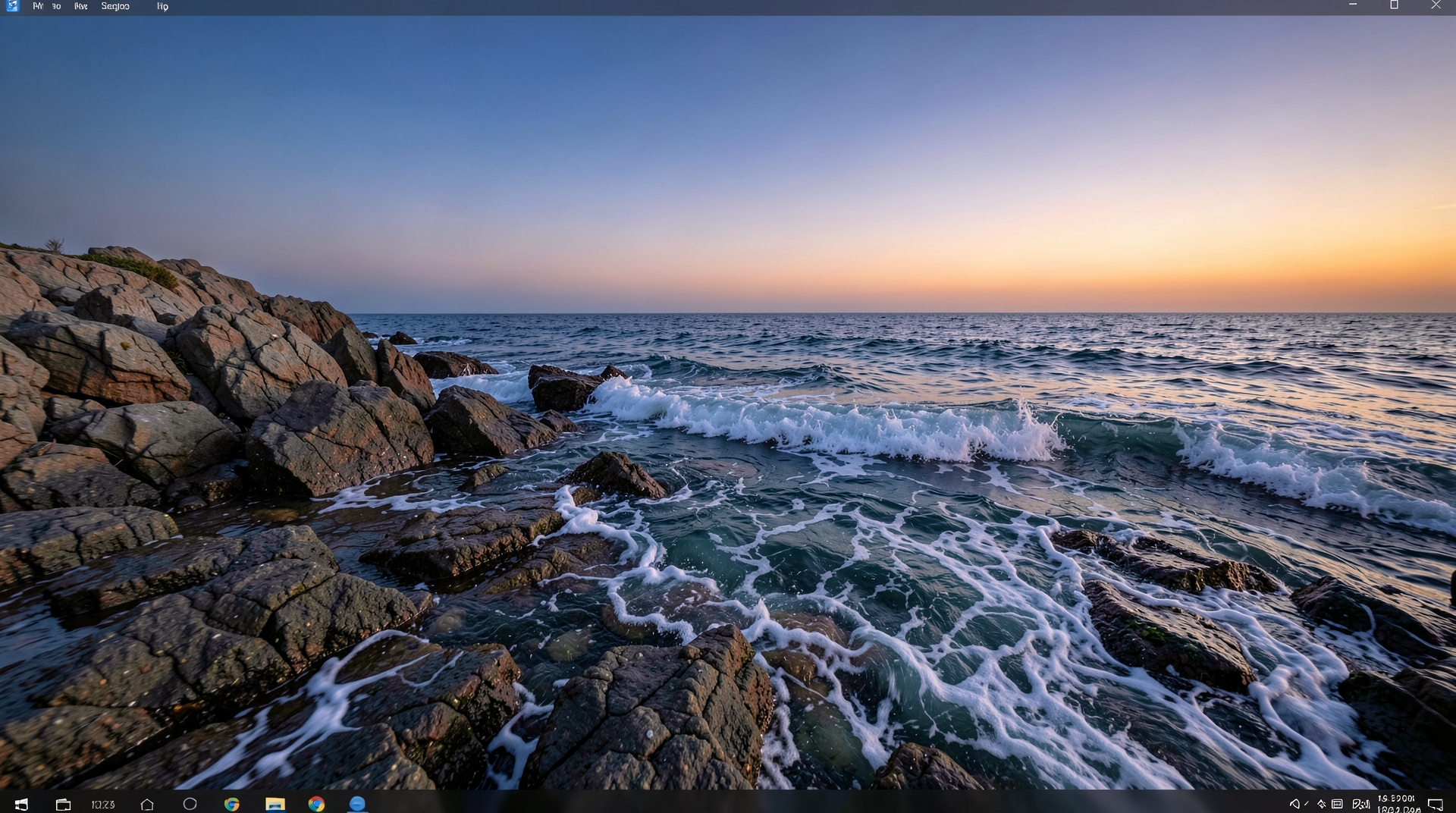Viewport: 1456px width, 813px height.
Task: Open the first Chrome icon left of File Explorer
Action: [x=232, y=804]
